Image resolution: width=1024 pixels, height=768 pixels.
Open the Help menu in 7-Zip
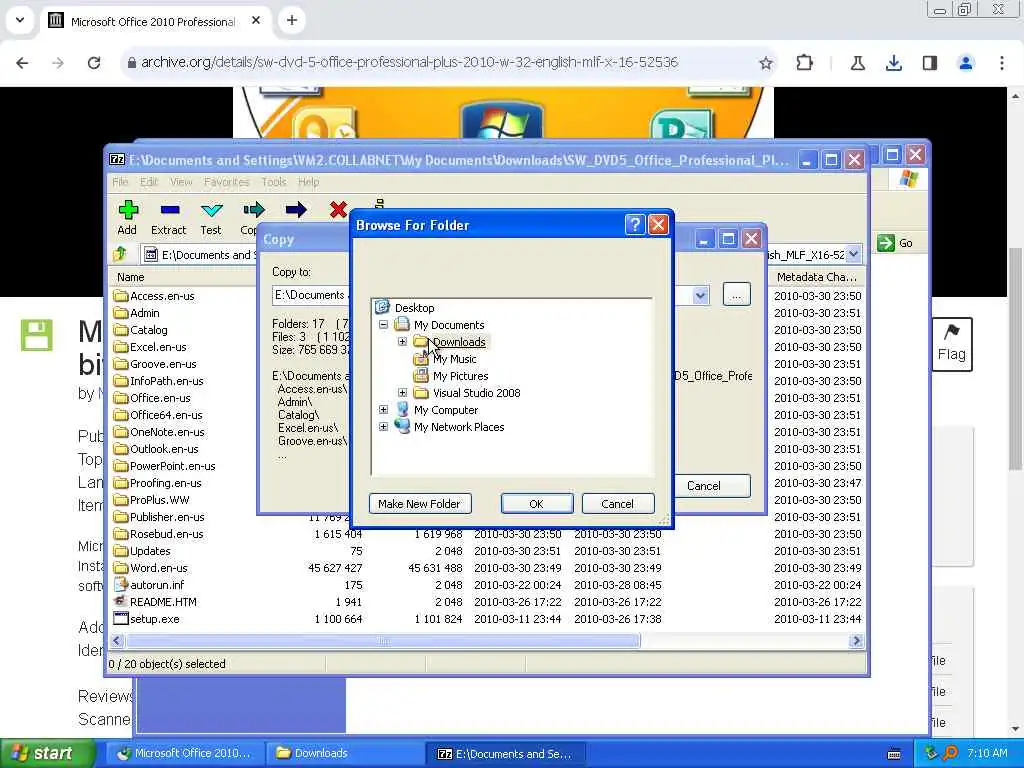(308, 182)
